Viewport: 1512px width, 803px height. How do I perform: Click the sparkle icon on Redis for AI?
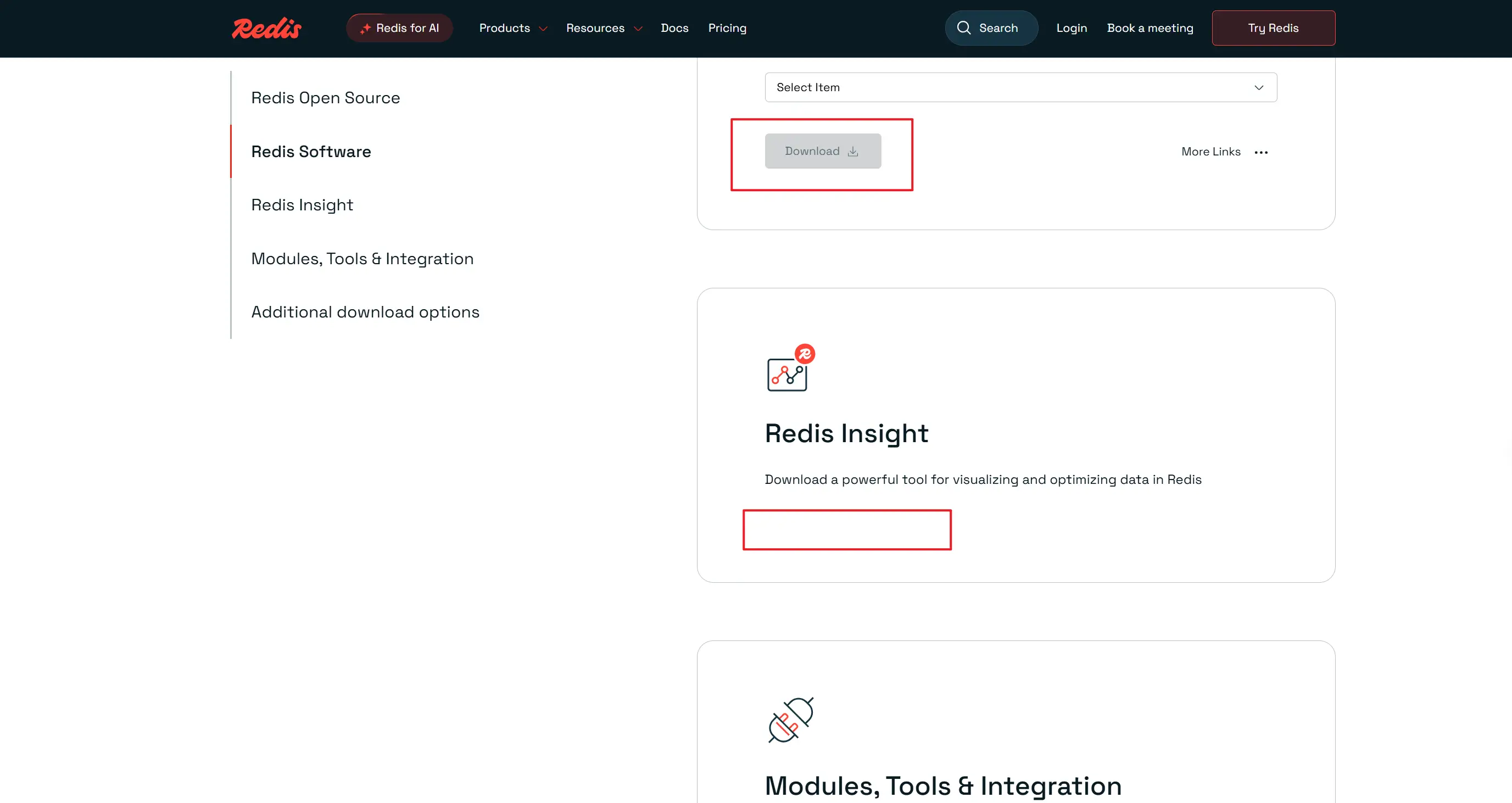(365, 28)
